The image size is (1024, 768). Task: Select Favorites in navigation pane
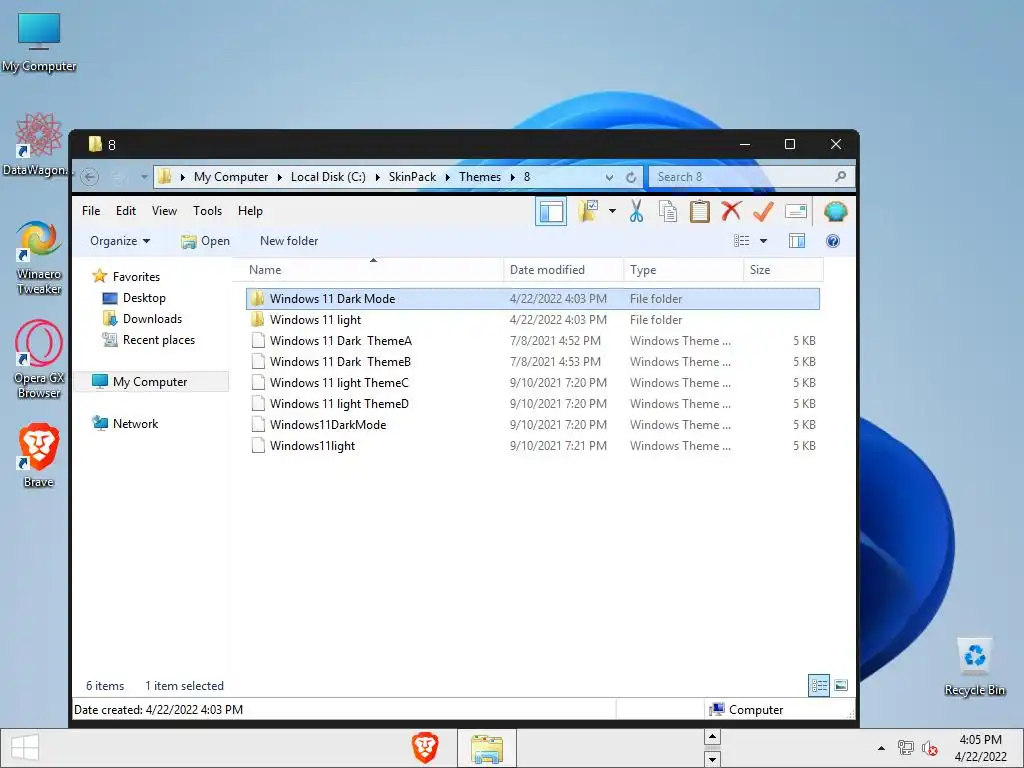(x=136, y=277)
